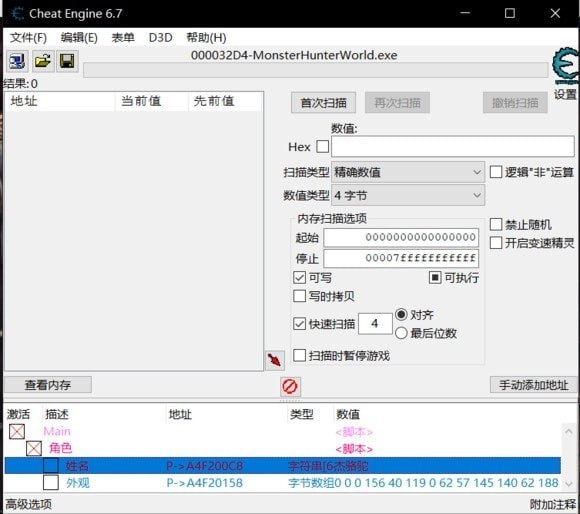The width and height of the screenshot is (580, 514).
Task: Click the 手动添加地址 button
Action: [533, 385]
